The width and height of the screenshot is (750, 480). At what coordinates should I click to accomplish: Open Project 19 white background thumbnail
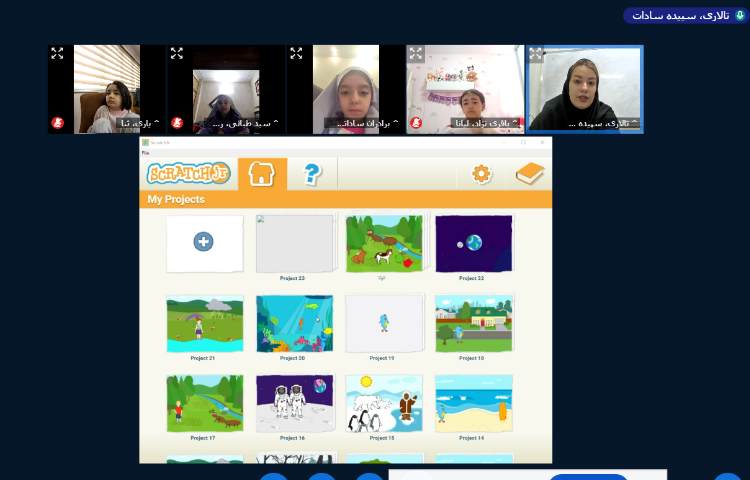(x=384, y=324)
